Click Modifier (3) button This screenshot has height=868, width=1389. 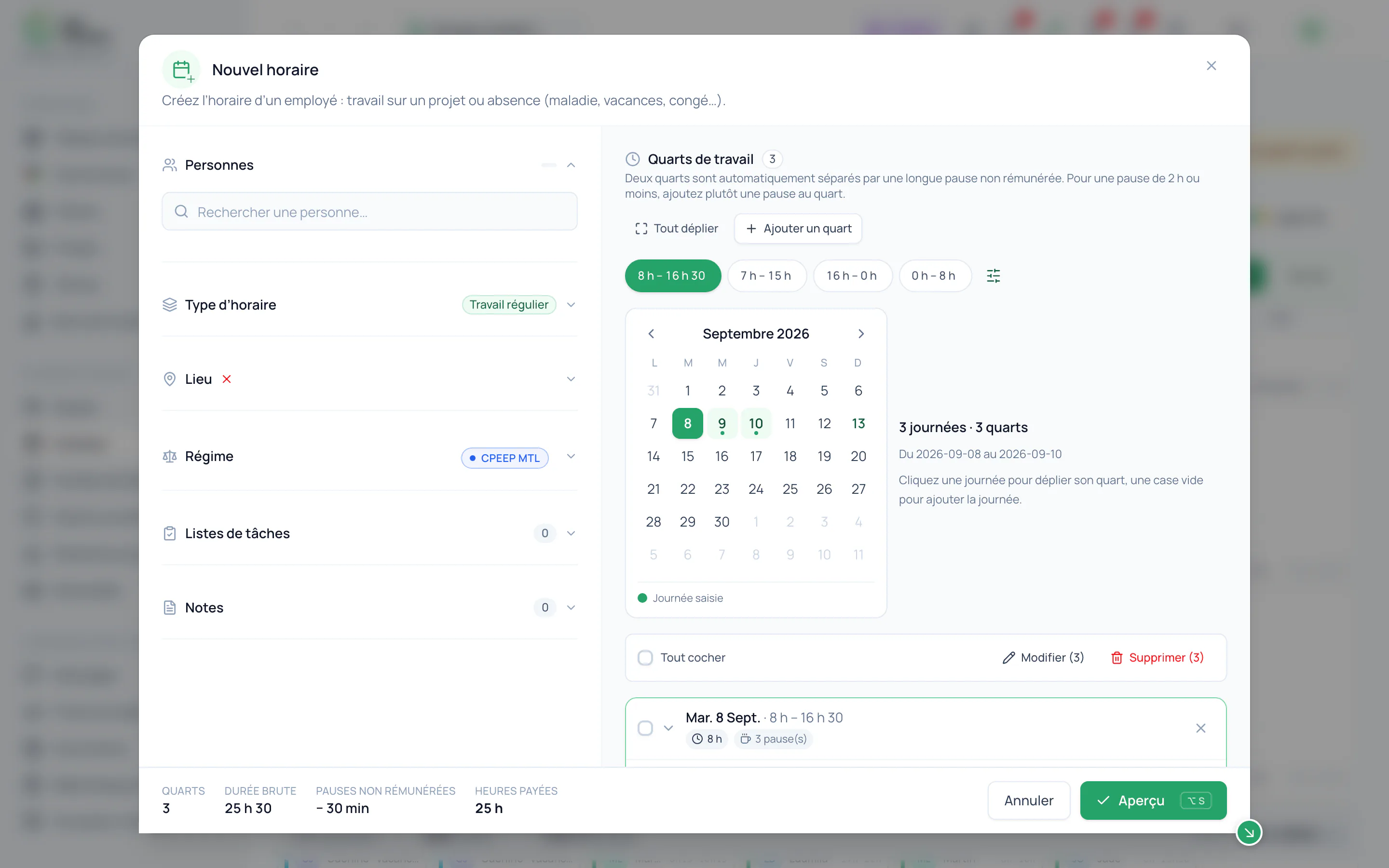pyautogui.click(x=1043, y=658)
